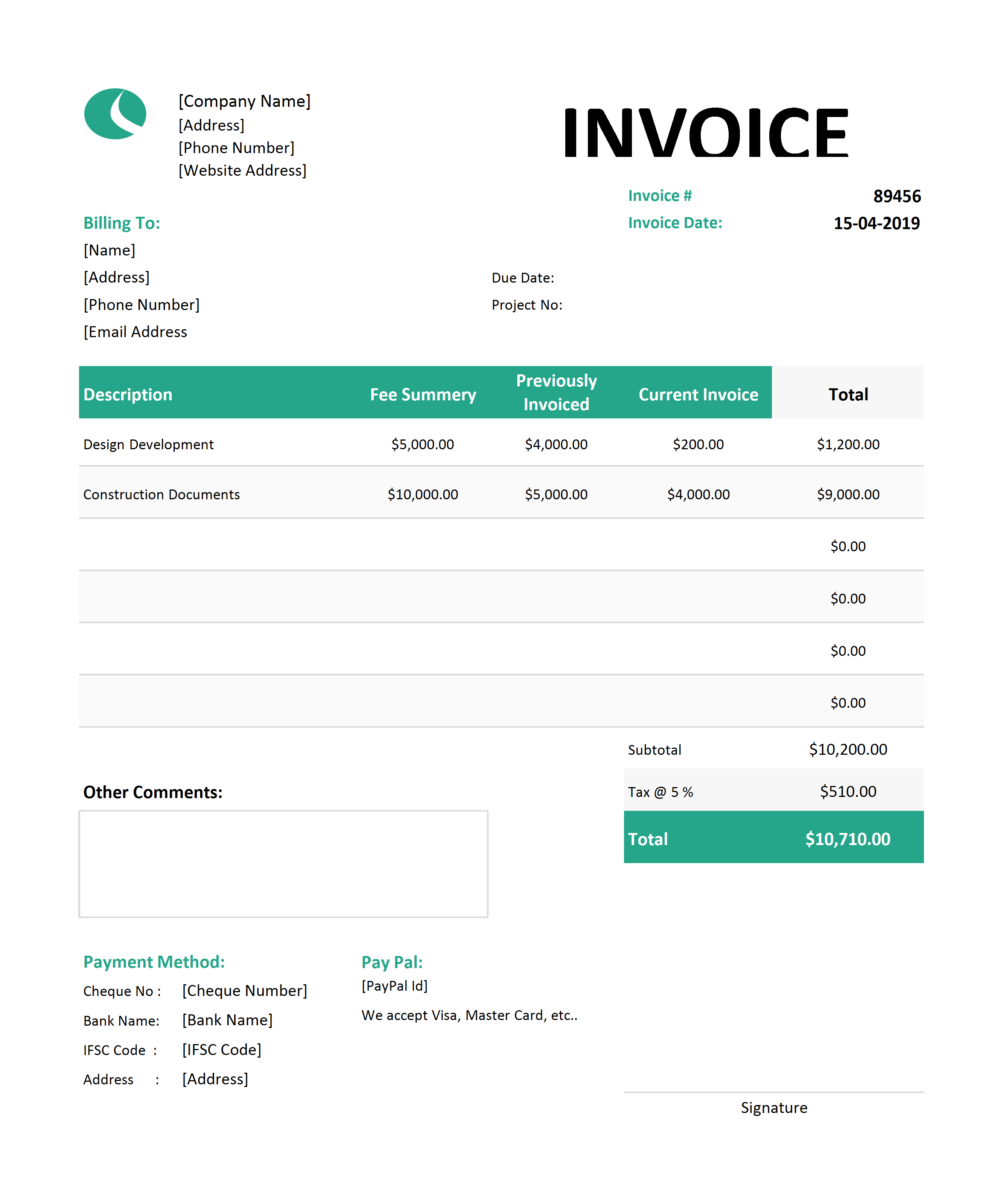Click the Due Date field label
Screen dimensions: 1003x1204
pos(522,278)
